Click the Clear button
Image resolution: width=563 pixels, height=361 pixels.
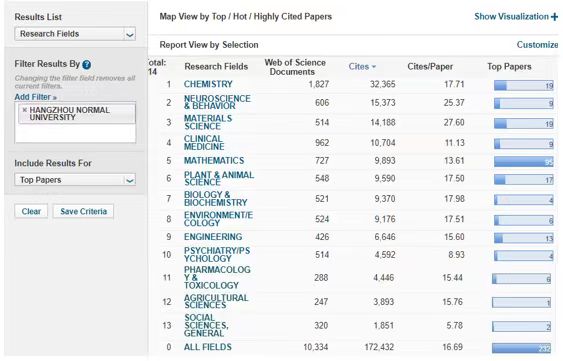point(31,211)
